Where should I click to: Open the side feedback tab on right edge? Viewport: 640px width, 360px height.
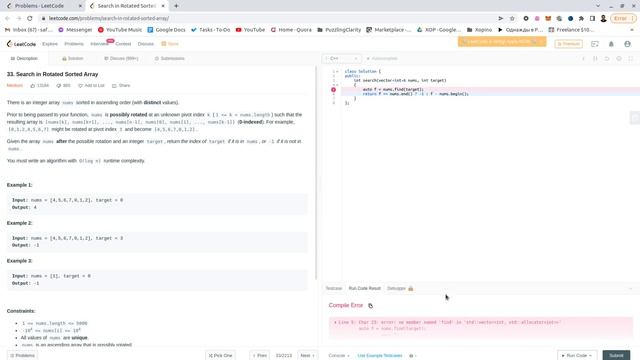(x=635, y=118)
